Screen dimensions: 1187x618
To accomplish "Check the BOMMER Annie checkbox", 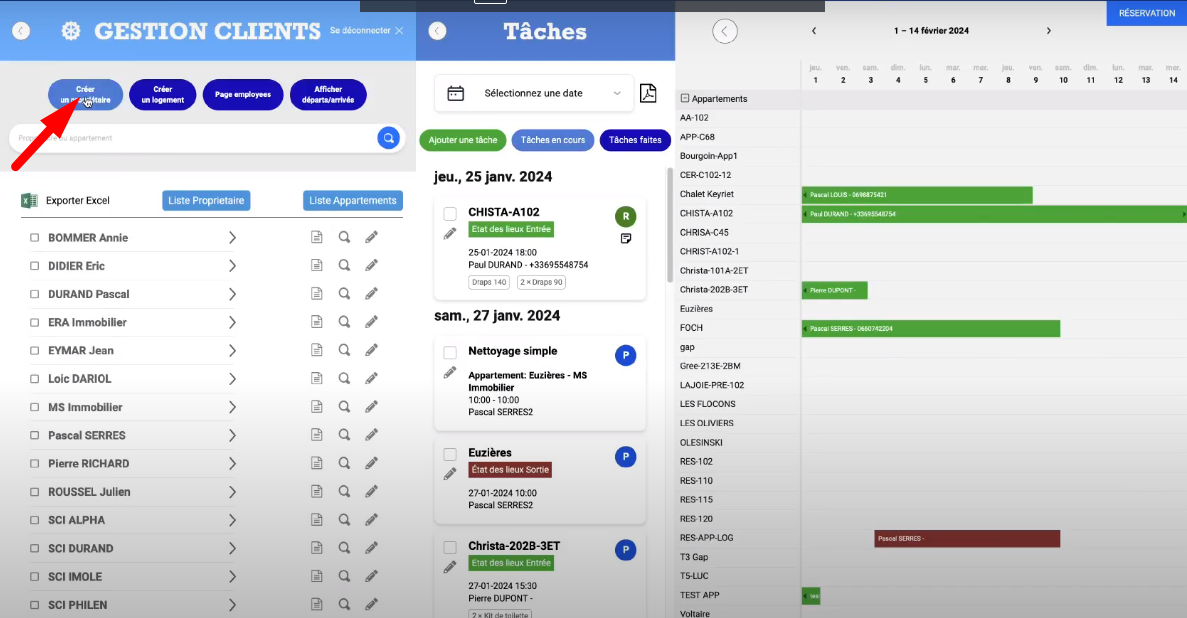I will [x=34, y=238].
